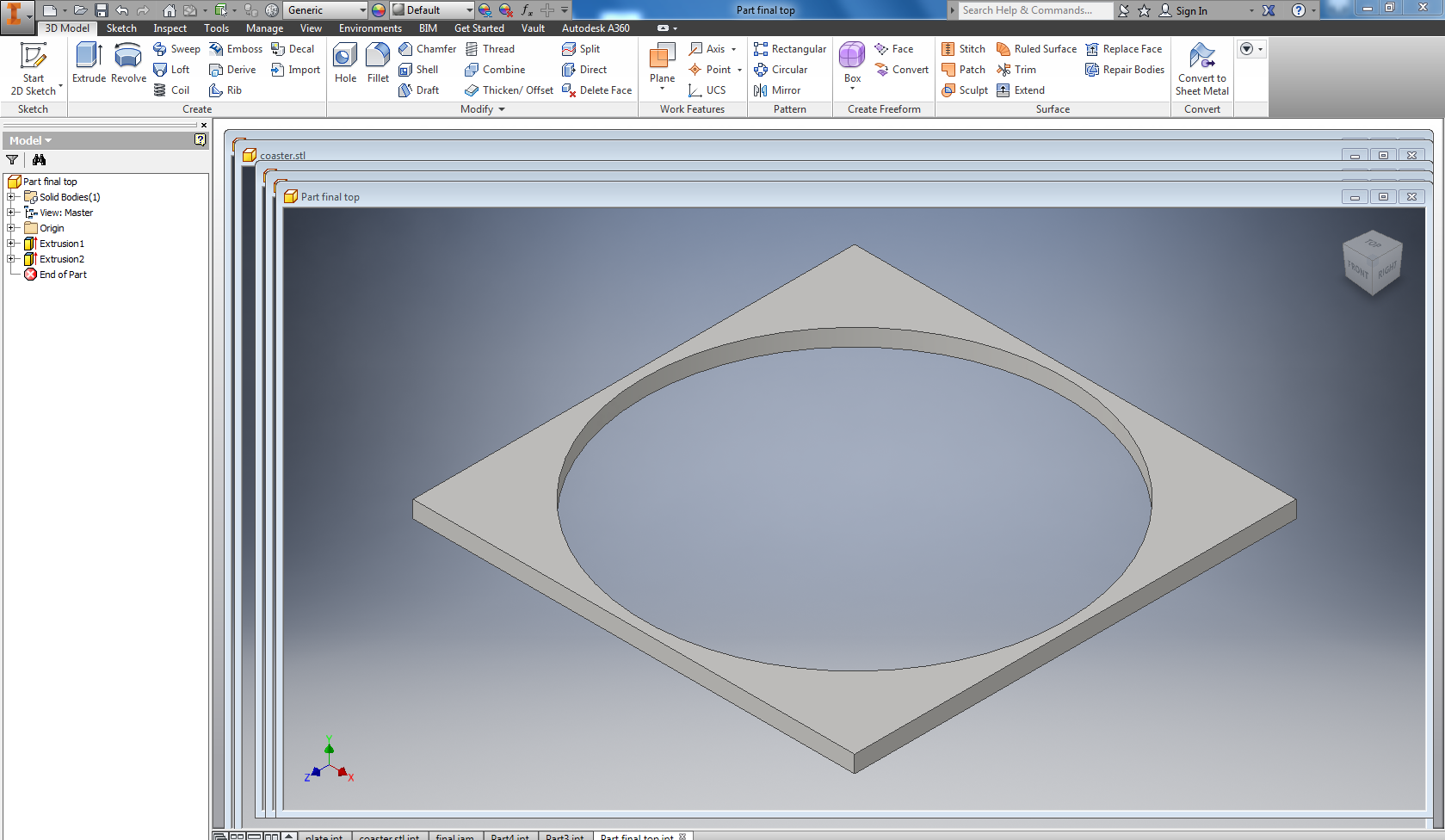Close the Model browser panel
The width and height of the screenshot is (1445, 840).
pos(204,125)
